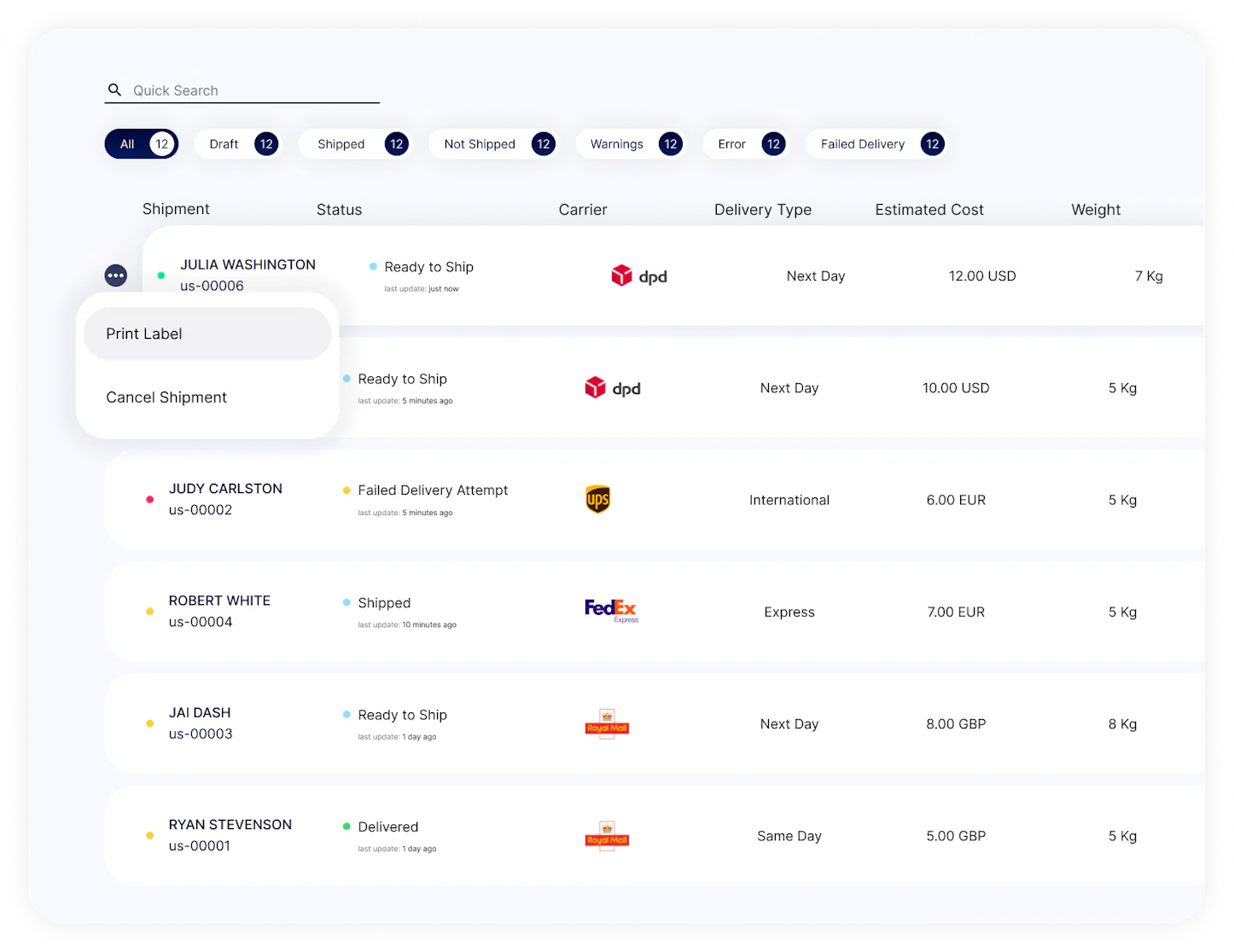This screenshot has width=1234, height=952.
Task: Click the Royal Mail logo in Jai Dash row
Action: tap(607, 723)
